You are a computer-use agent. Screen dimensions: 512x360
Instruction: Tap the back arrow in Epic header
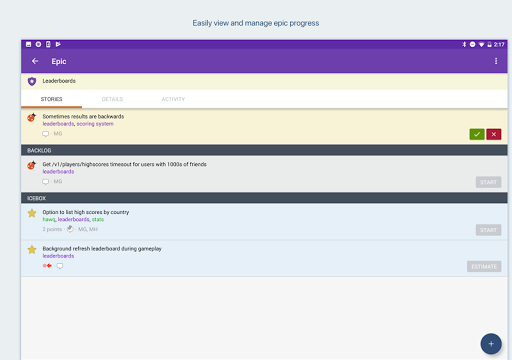tap(35, 61)
